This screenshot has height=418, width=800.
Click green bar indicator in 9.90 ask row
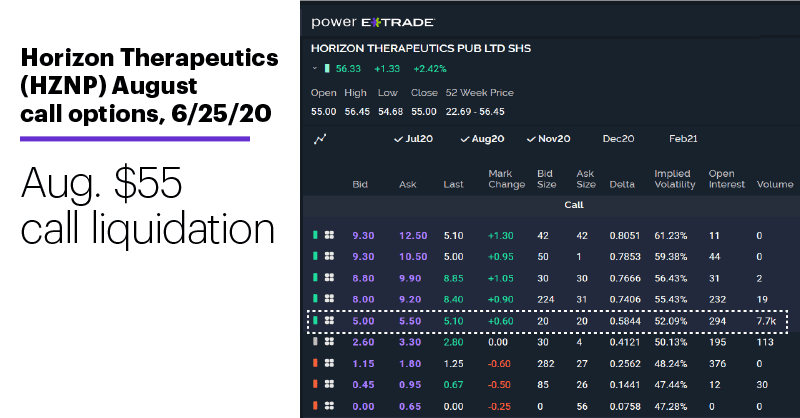tap(315, 278)
